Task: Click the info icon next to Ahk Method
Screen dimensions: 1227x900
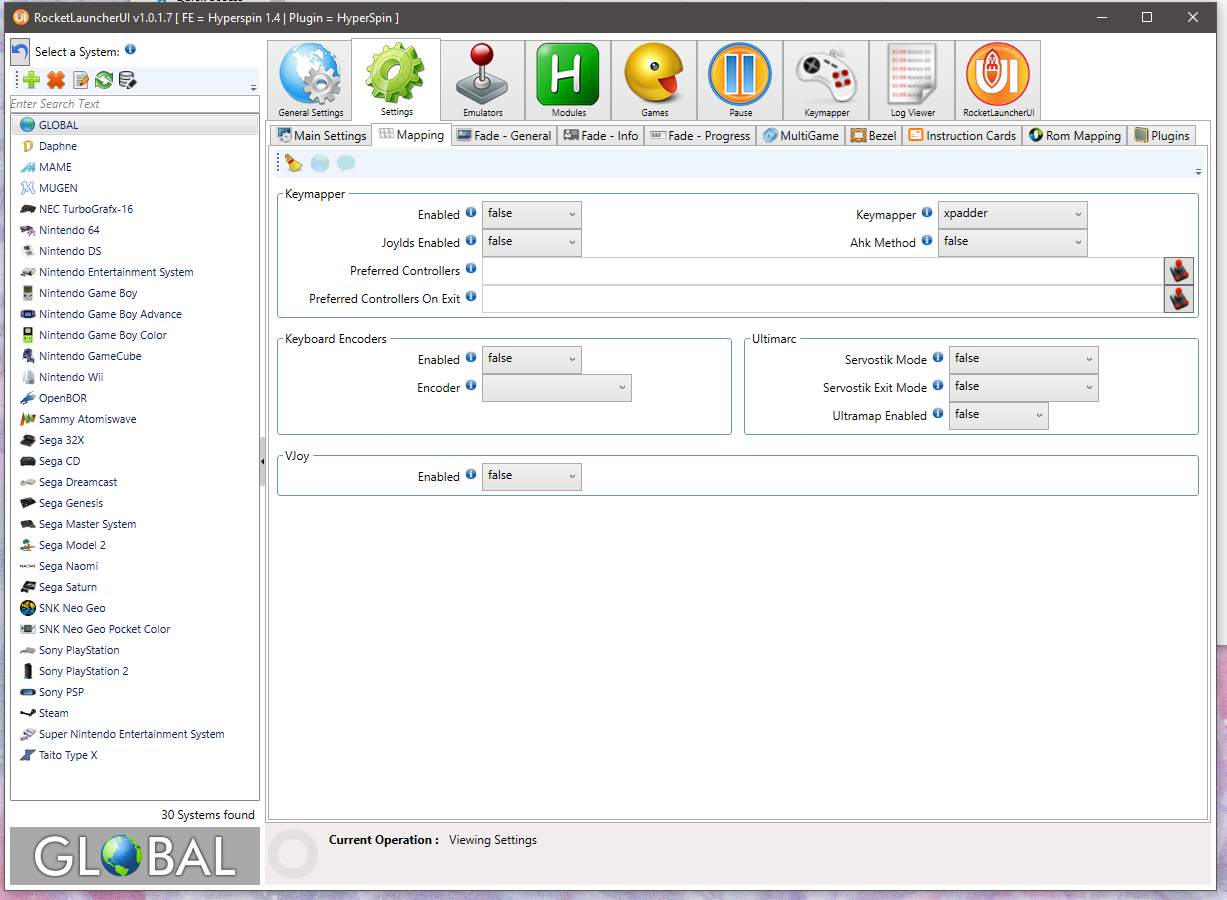Action: pos(927,241)
